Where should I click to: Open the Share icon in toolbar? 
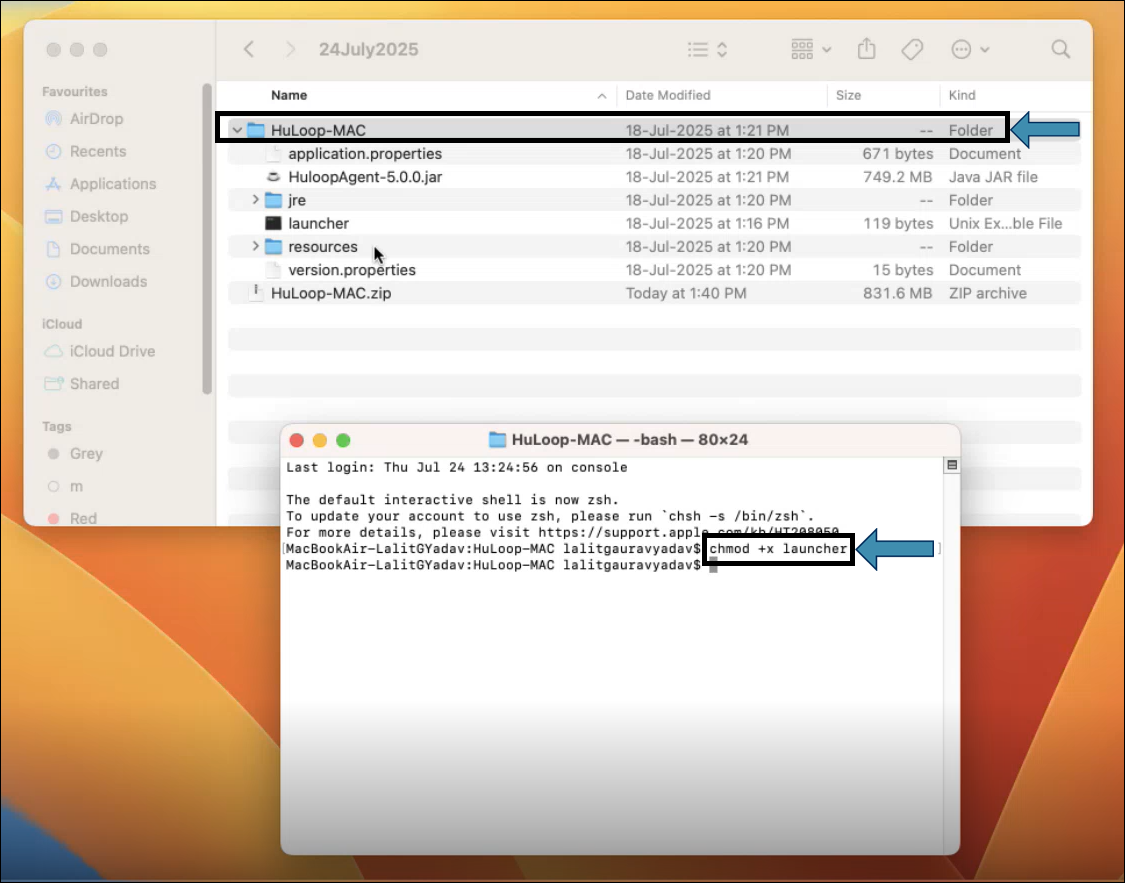868,49
